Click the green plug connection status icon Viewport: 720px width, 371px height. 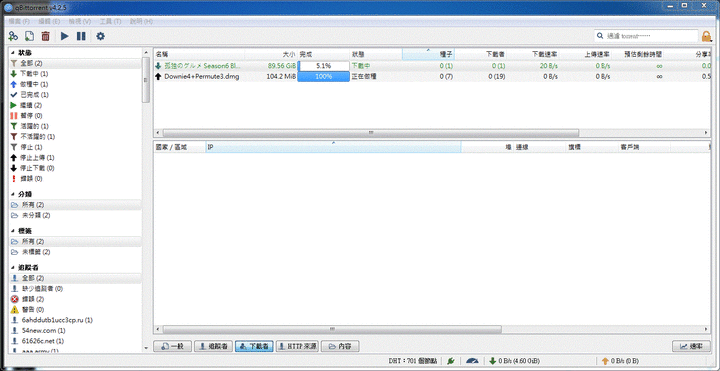(x=450, y=361)
